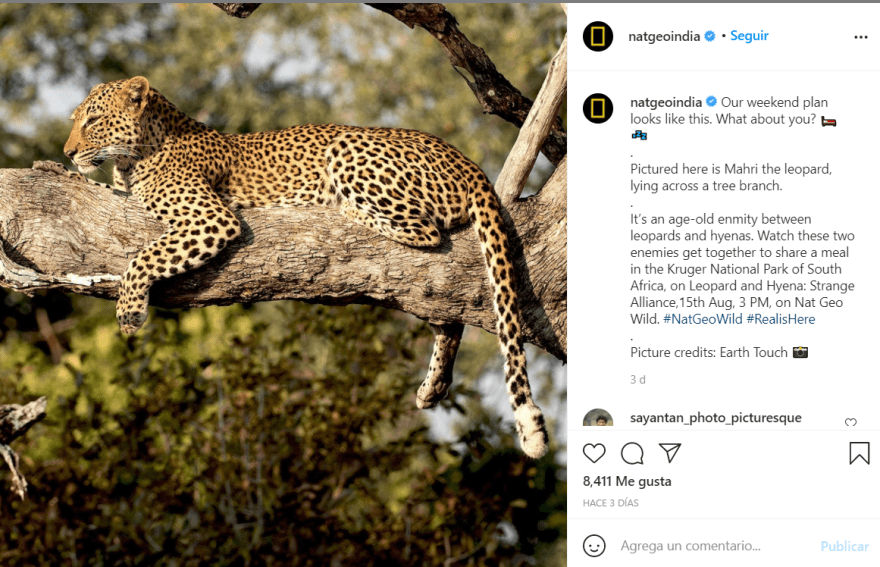Image resolution: width=880 pixels, height=567 pixels.
Task: Save post with the bookmark icon
Action: point(859,453)
